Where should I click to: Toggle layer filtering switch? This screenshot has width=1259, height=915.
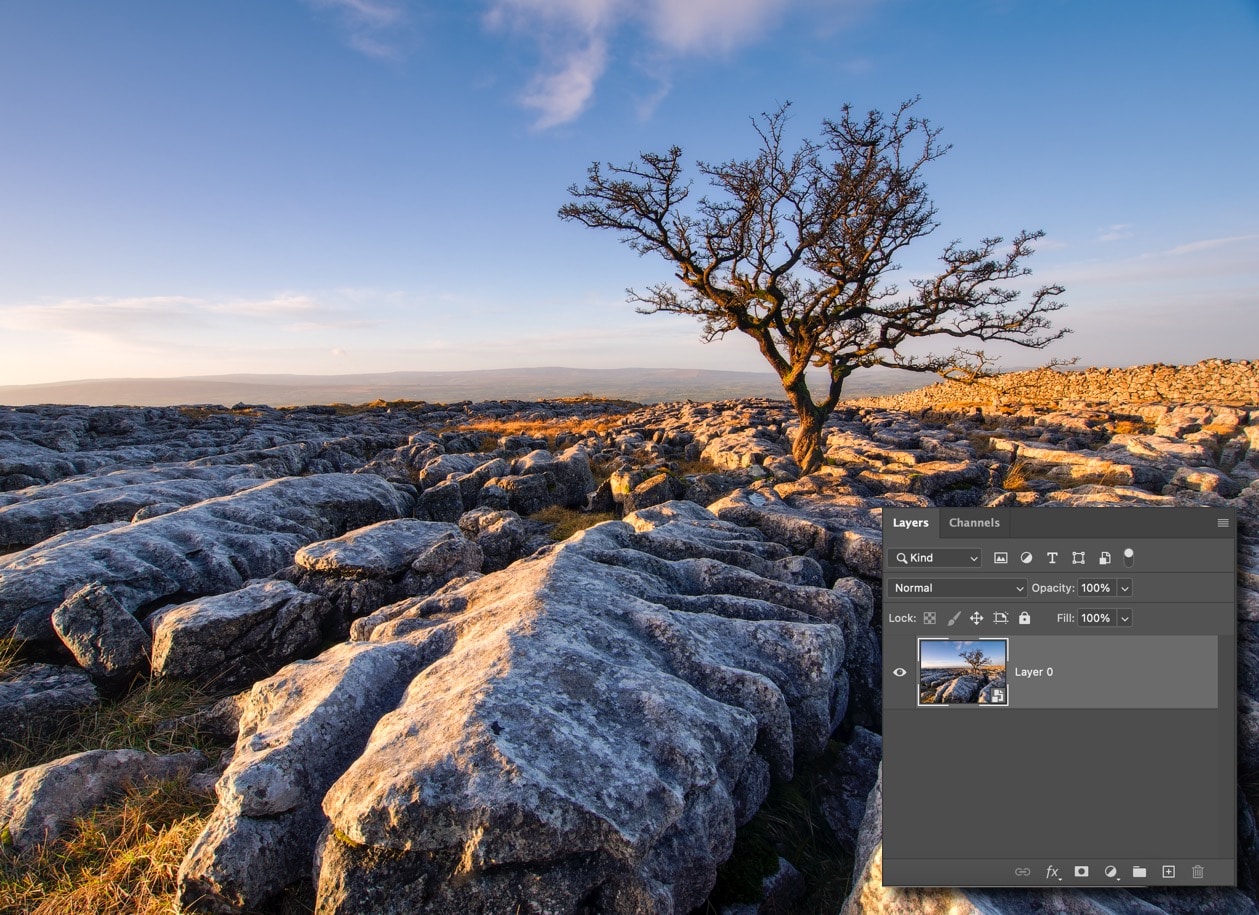tap(1129, 557)
